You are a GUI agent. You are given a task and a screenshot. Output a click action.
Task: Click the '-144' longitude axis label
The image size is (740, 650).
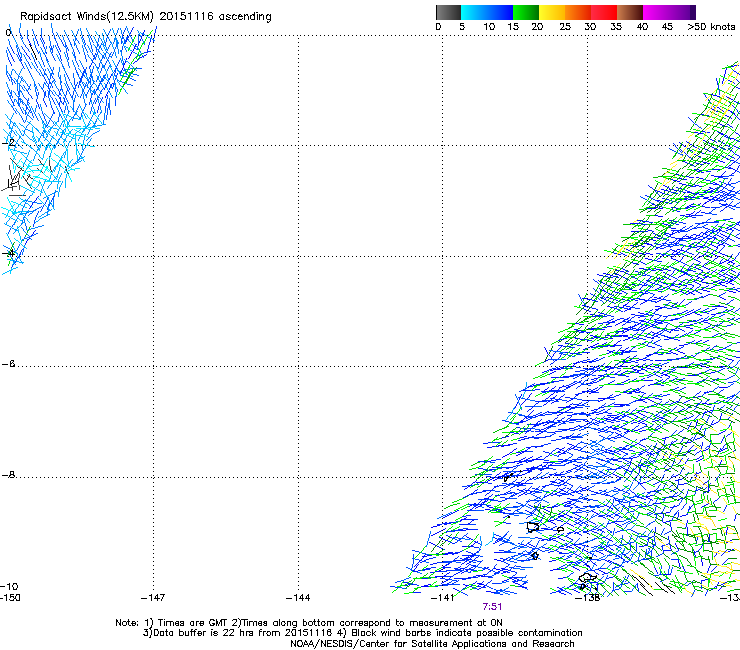click(298, 598)
